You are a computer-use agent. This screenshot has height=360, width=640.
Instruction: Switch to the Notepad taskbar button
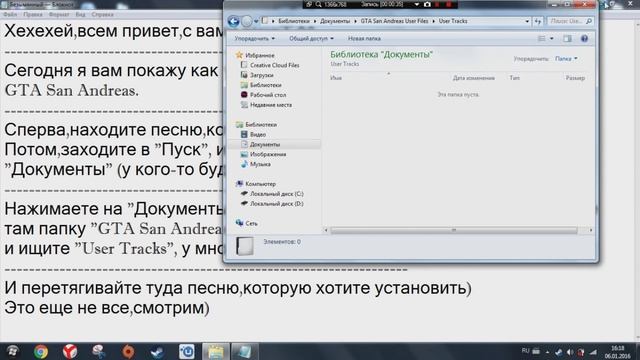click(245, 351)
